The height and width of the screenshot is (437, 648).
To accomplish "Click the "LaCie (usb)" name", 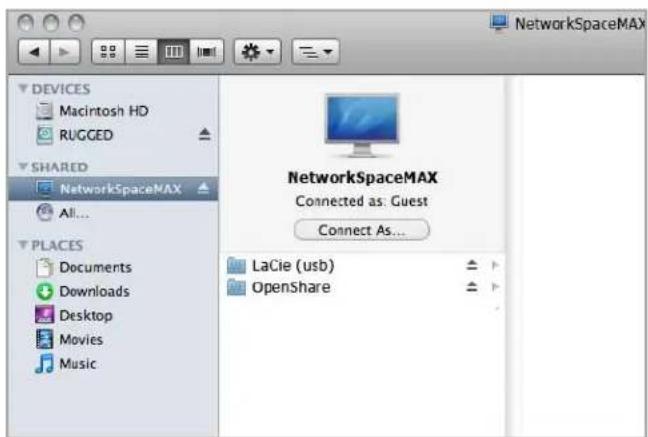I will coord(293,265).
